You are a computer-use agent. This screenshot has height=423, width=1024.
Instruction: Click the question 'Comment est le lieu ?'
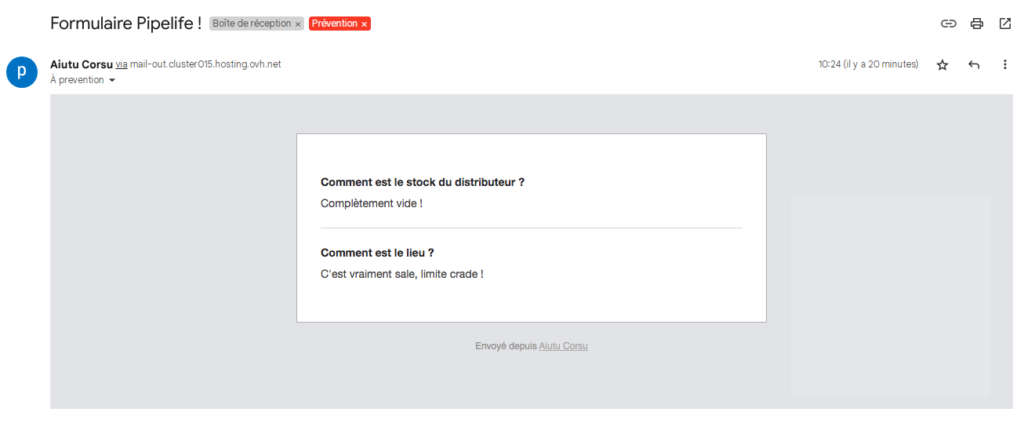pos(377,253)
